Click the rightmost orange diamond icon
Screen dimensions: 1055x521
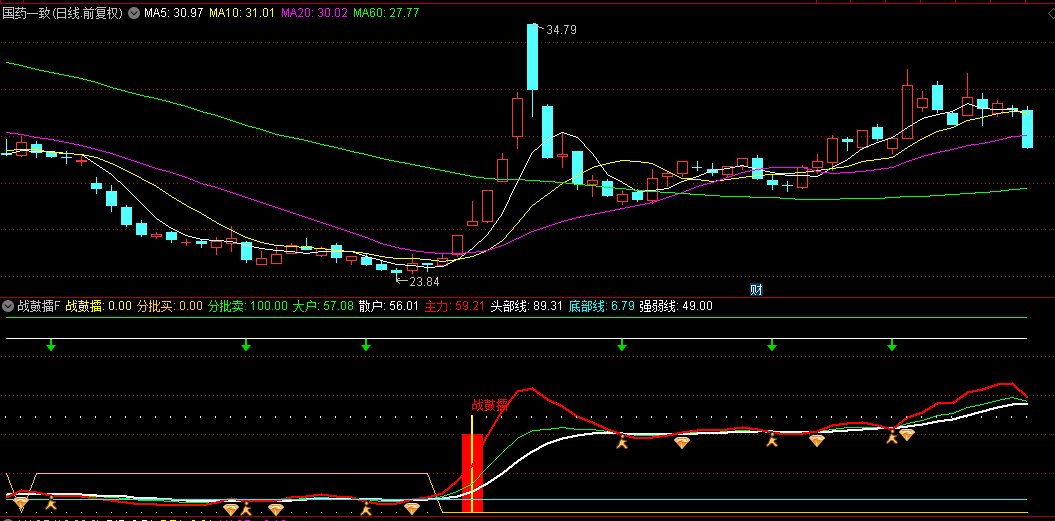click(x=906, y=435)
